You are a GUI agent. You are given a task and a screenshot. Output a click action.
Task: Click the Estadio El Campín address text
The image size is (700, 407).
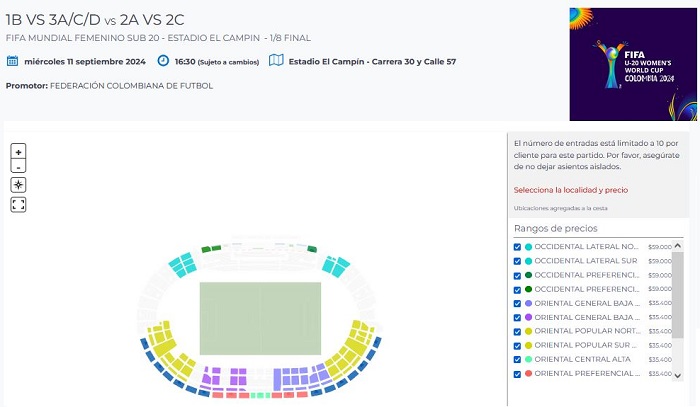[372, 62]
